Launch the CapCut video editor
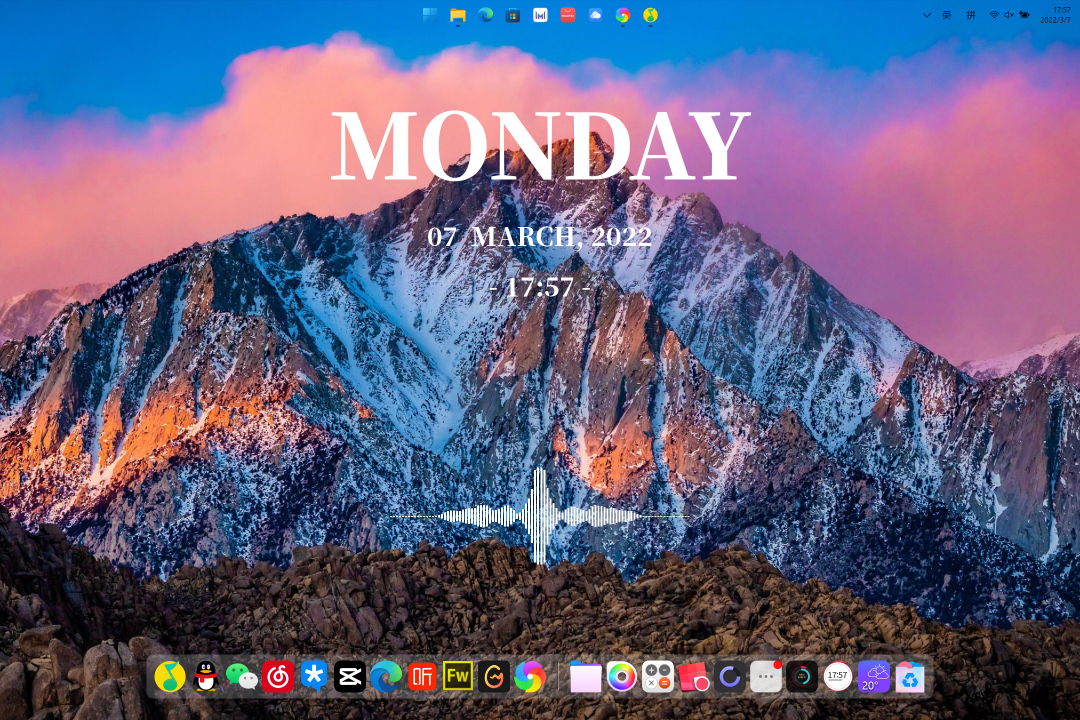This screenshot has height=720, width=1080. pos(350,677)
